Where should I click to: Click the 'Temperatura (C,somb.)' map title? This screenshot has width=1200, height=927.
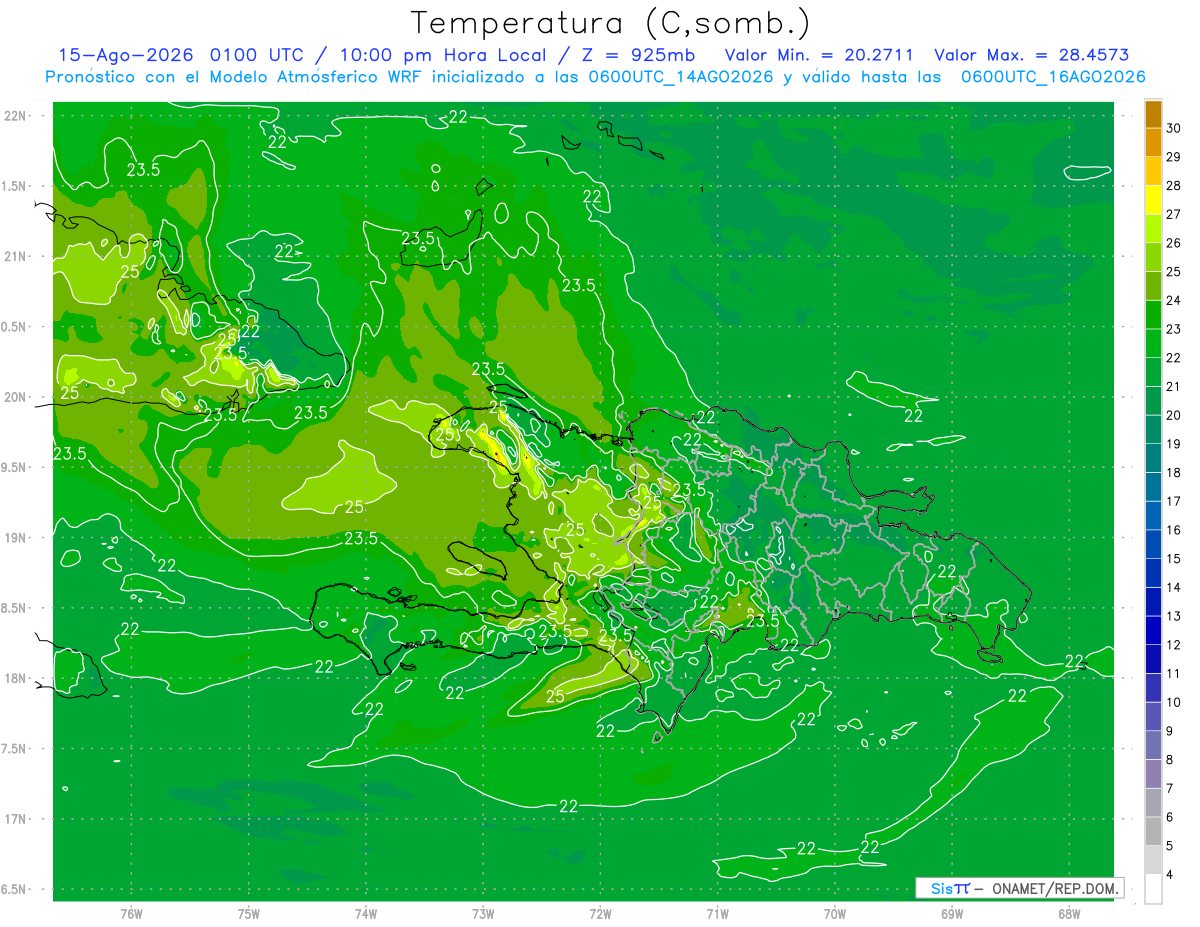point(611,23)
